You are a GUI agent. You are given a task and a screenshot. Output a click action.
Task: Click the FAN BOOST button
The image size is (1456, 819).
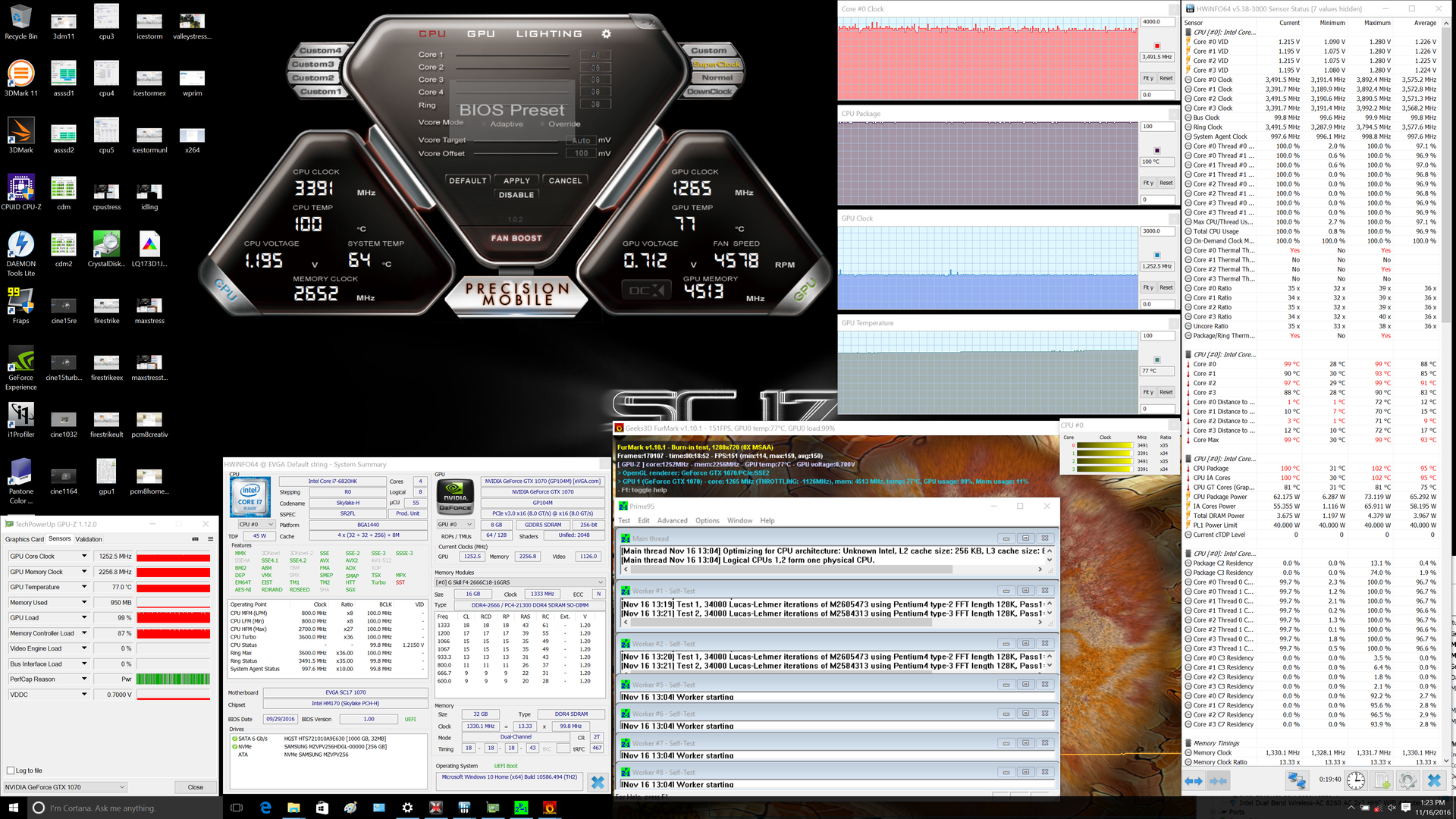point(516,238)
